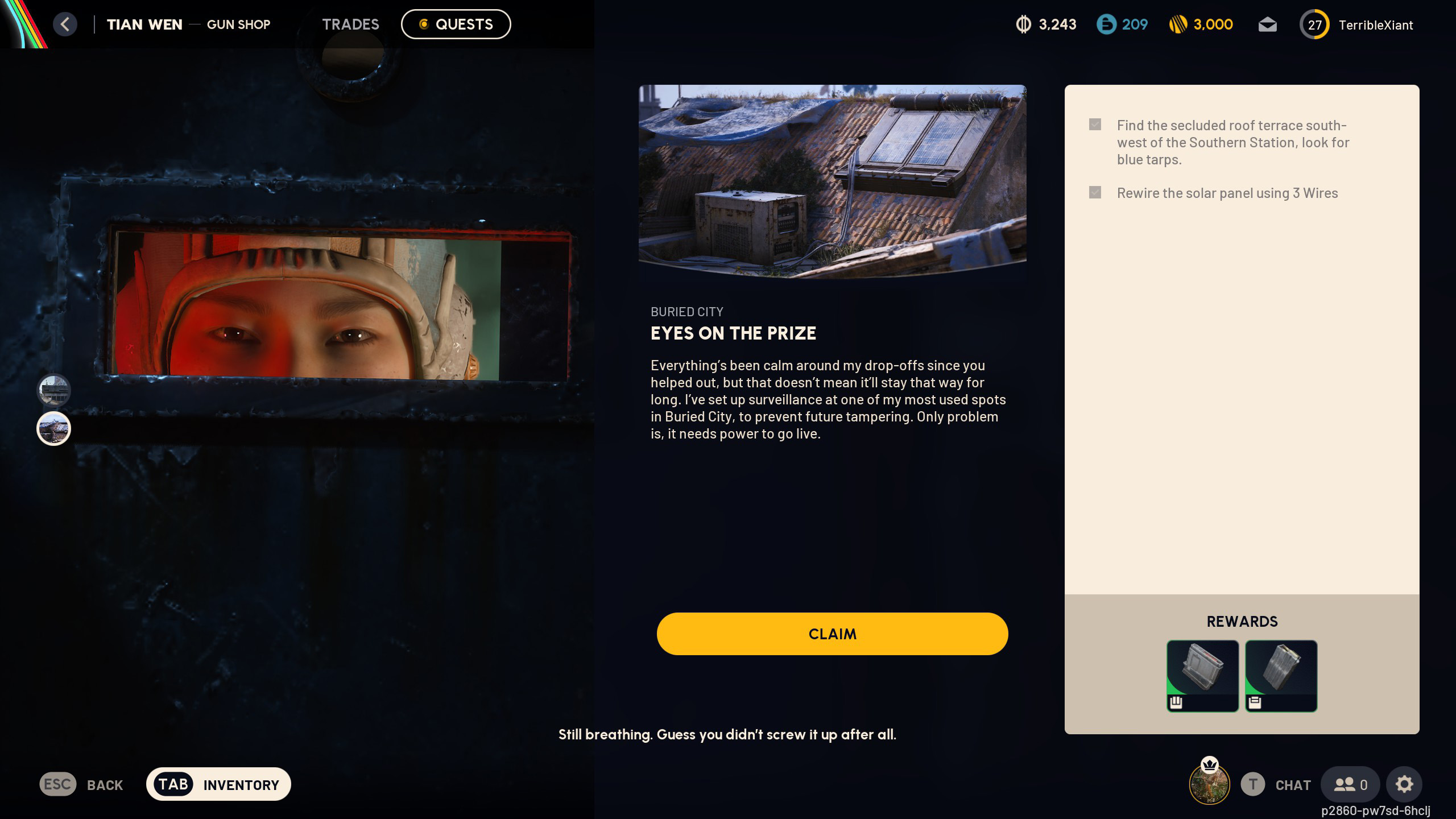This screenshot has width=1456, height=819.
Task: Click the gold 3,000 currency icon
Action: pyautogui.click(x=1178, y=24)
